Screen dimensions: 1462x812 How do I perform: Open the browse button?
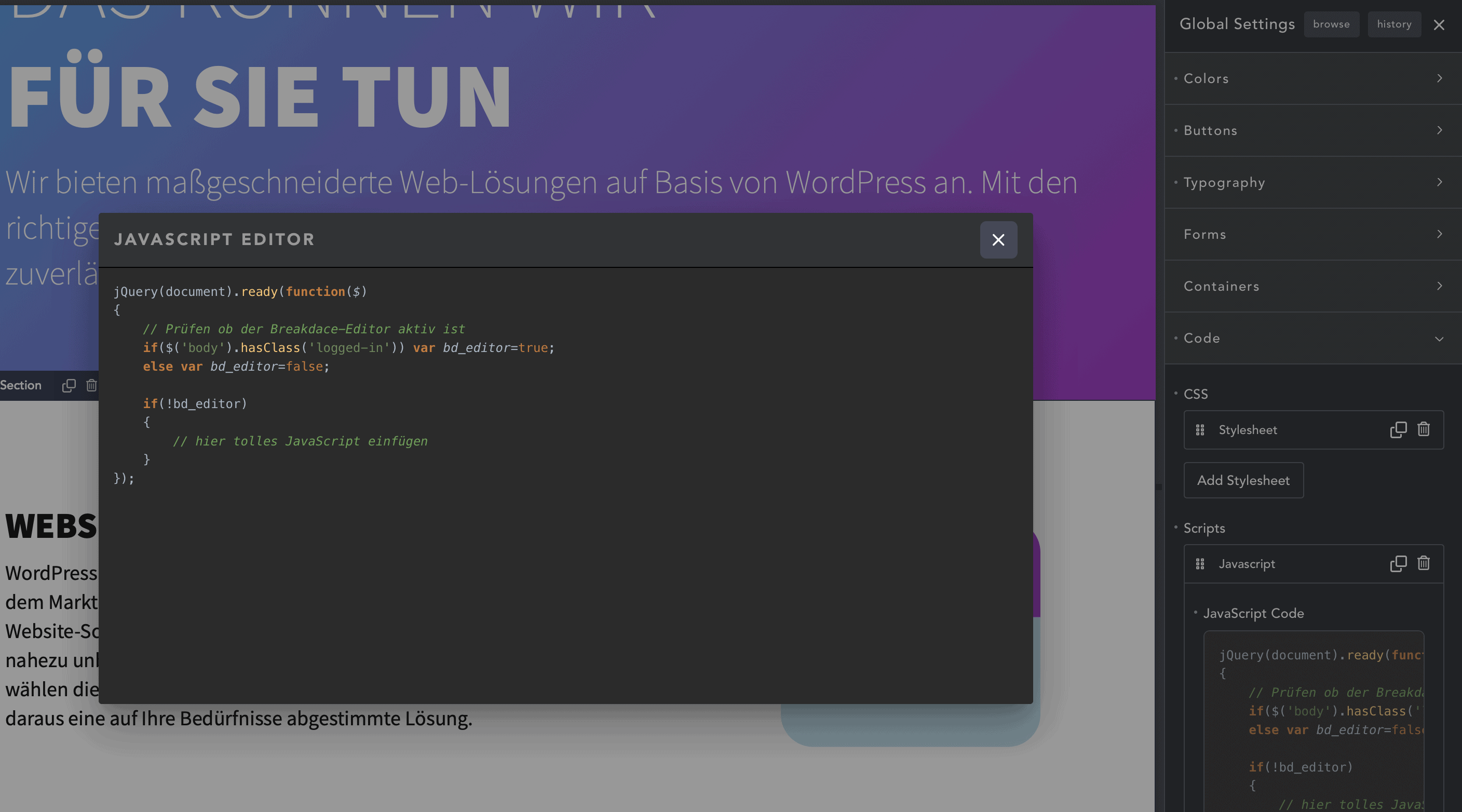(x=1331, y=24)
